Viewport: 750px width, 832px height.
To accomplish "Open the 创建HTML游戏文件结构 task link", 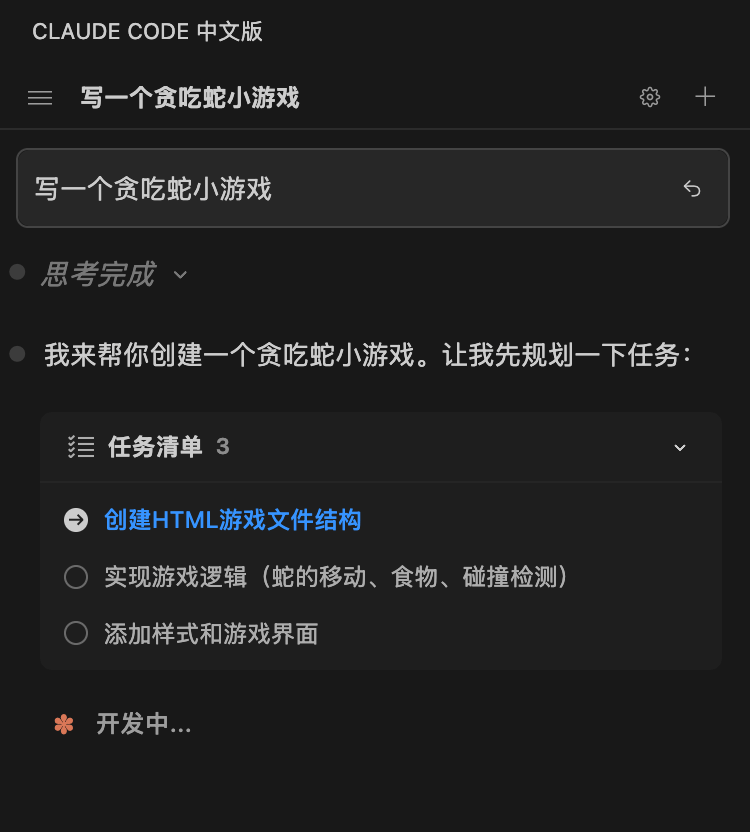I will coord(232,520).
